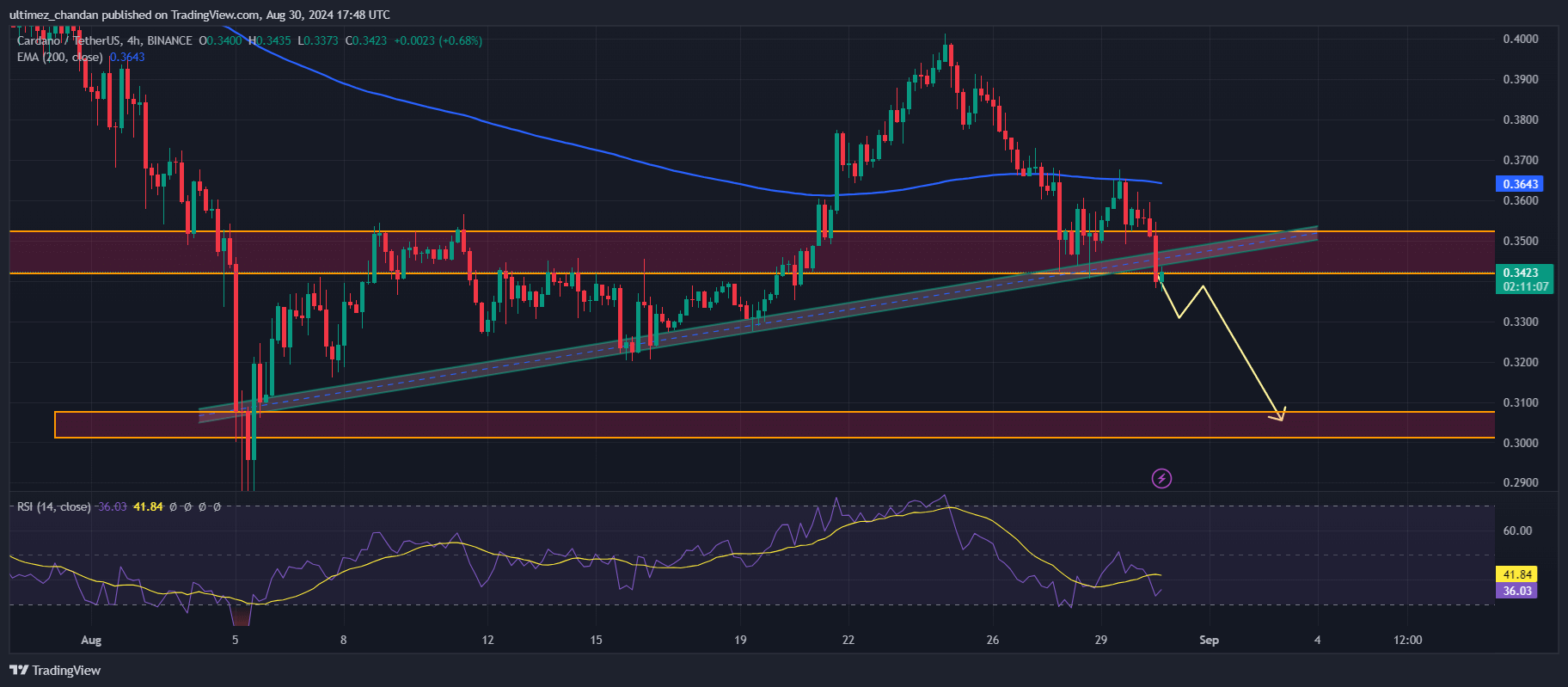Click the EMA (200, close) indicator label
This screenshot has height=687, width=1568.
[60, 57]
